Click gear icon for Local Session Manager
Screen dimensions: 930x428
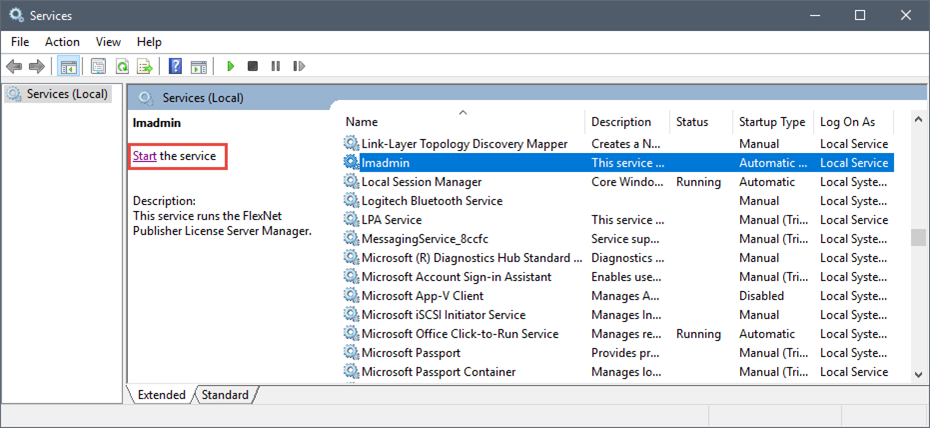(352, 181)
